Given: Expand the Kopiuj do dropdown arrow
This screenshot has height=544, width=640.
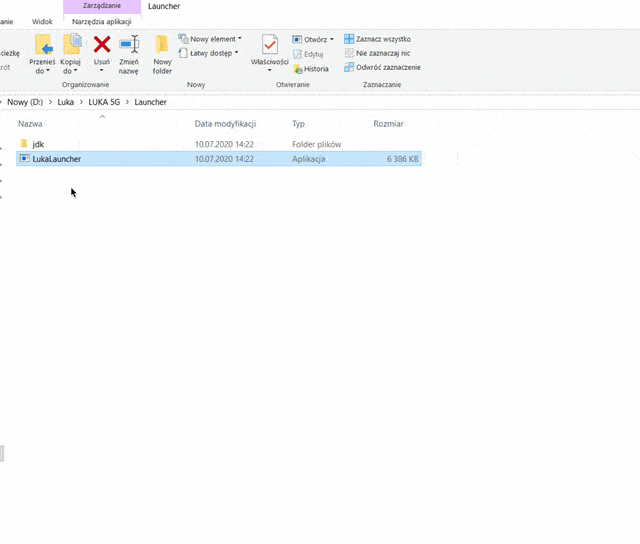Looking at the screenshot, I should [76, 71].
